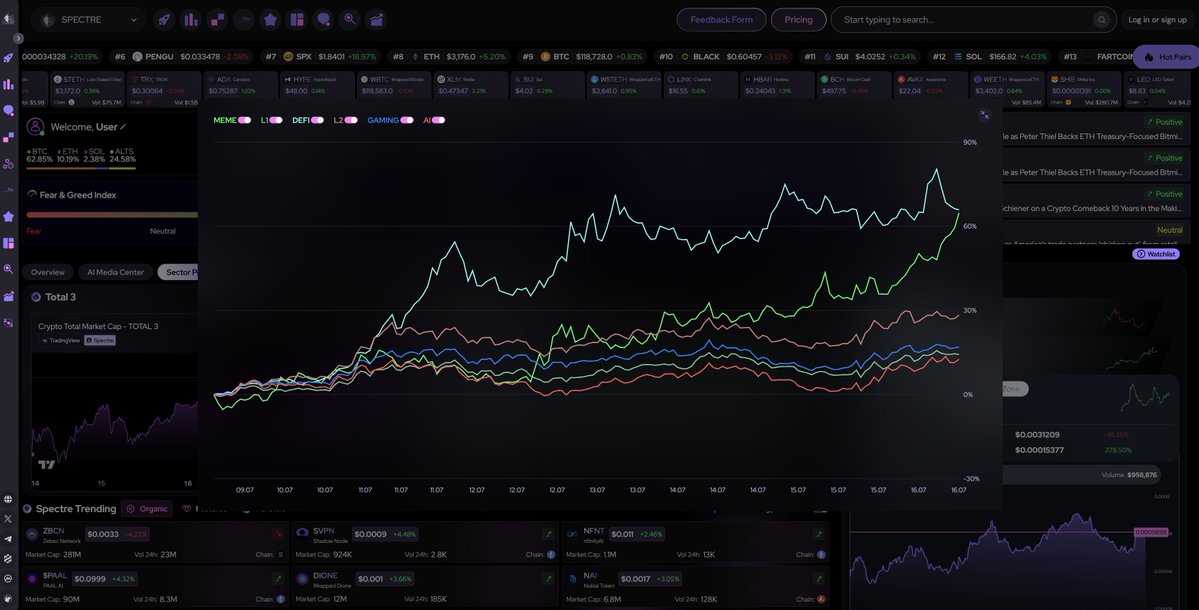Open the ZBCN Zebec Network trending row
This screenshot has width=1199, height=610.
[155, 543]
